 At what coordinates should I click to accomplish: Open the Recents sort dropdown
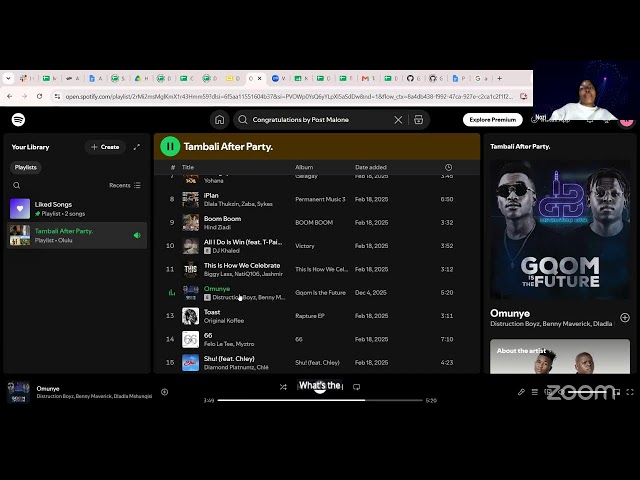pos(124,185)
